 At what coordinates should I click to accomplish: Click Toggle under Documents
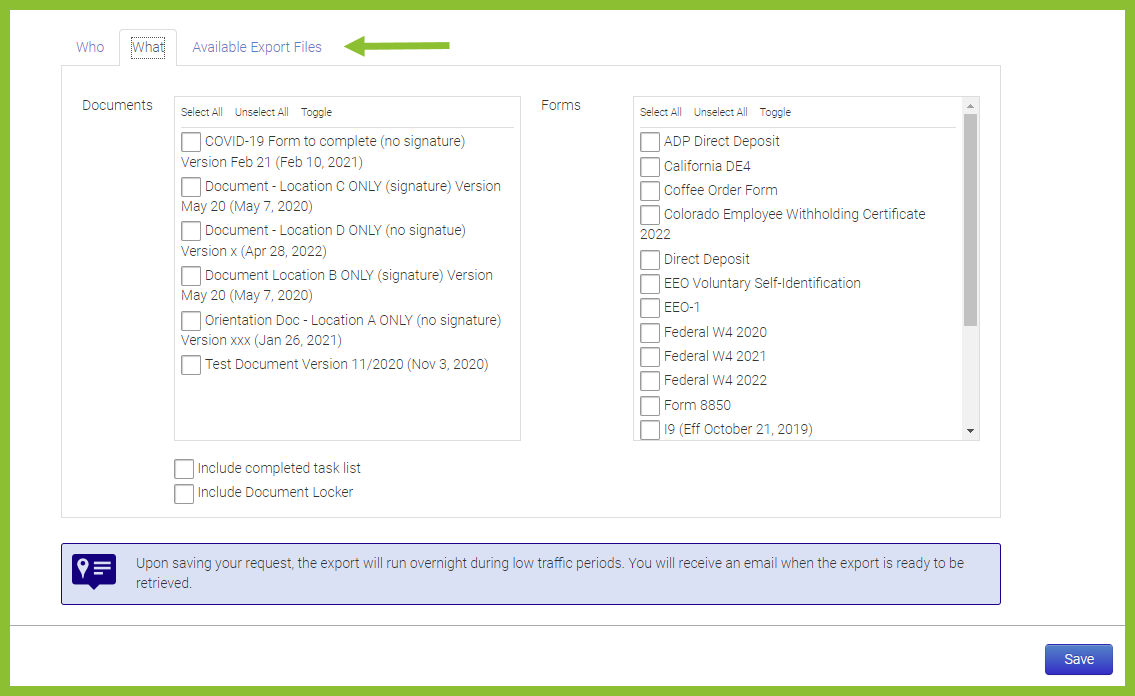tap(316, 112)
